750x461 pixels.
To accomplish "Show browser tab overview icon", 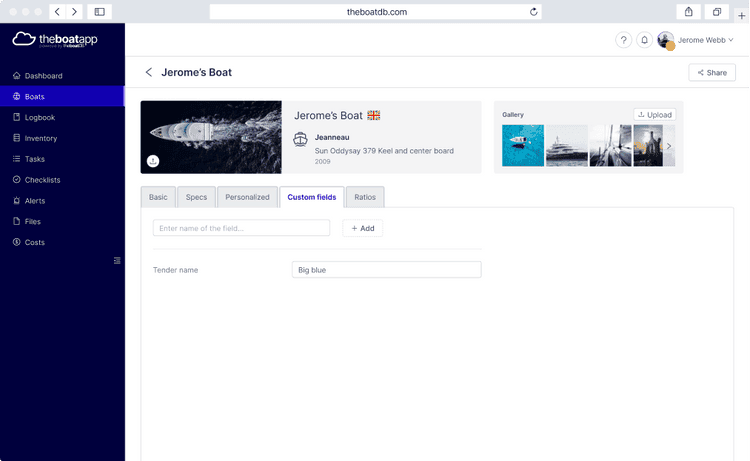I will 717,12.
